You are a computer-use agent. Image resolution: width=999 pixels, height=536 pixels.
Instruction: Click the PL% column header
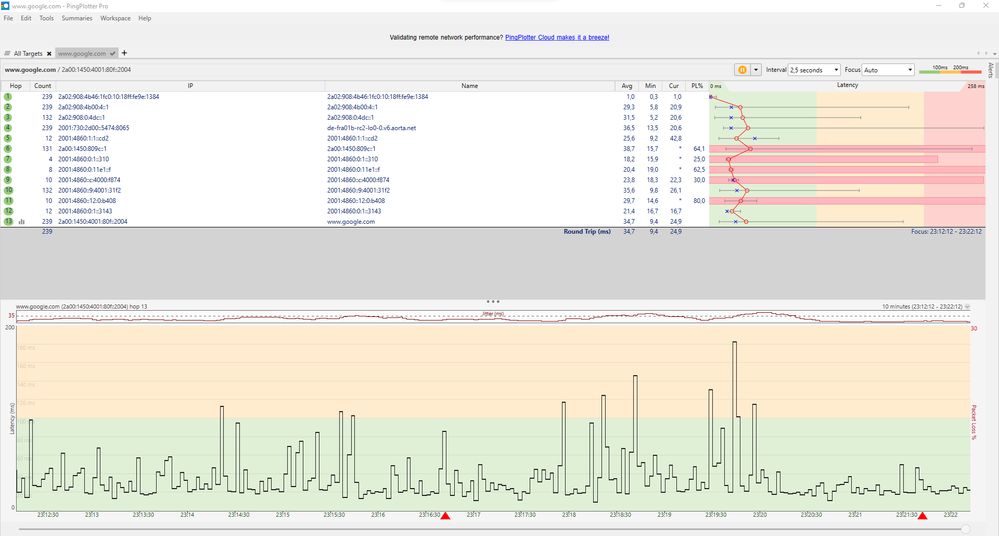tap(697, 86)
